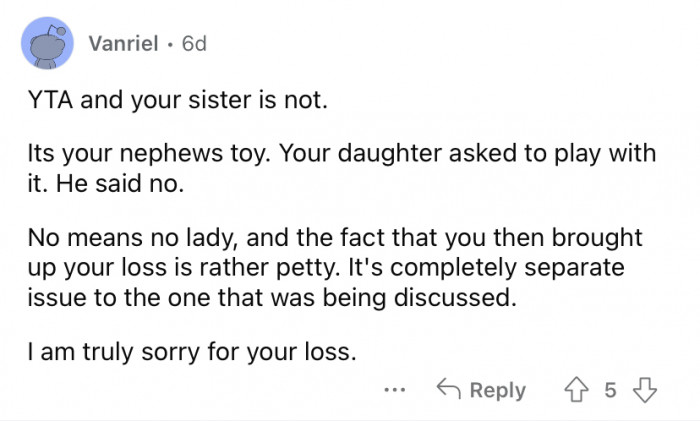Viewport: 700px width, 421px height.
Task: Click the vote count number 5
Action: click(x=610, y=390)
